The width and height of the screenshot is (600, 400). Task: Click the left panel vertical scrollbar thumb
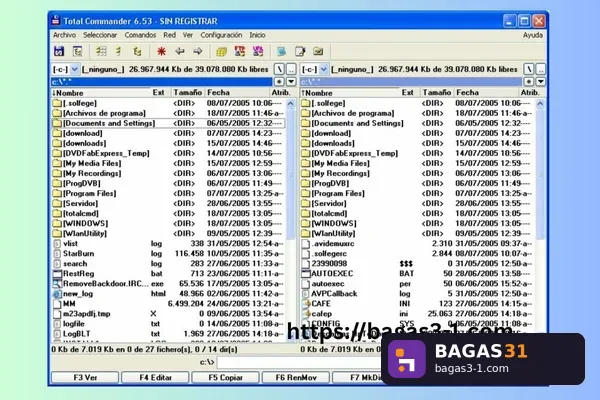pos(291,174)
